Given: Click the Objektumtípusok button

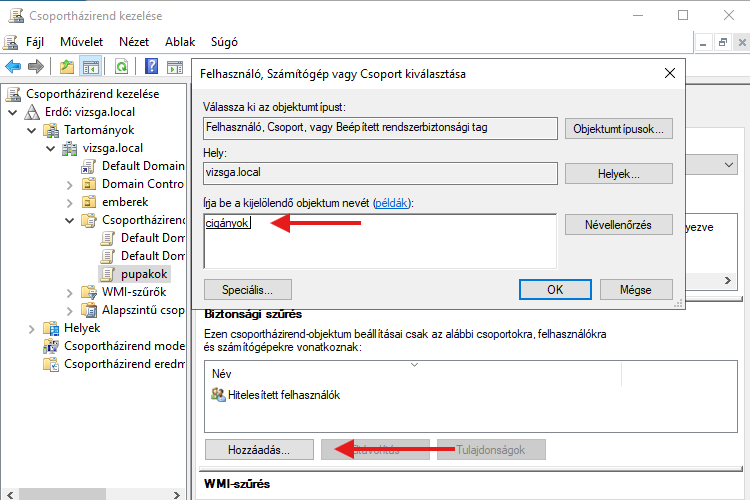Looking at the screenshot, I should pos(618,129).
